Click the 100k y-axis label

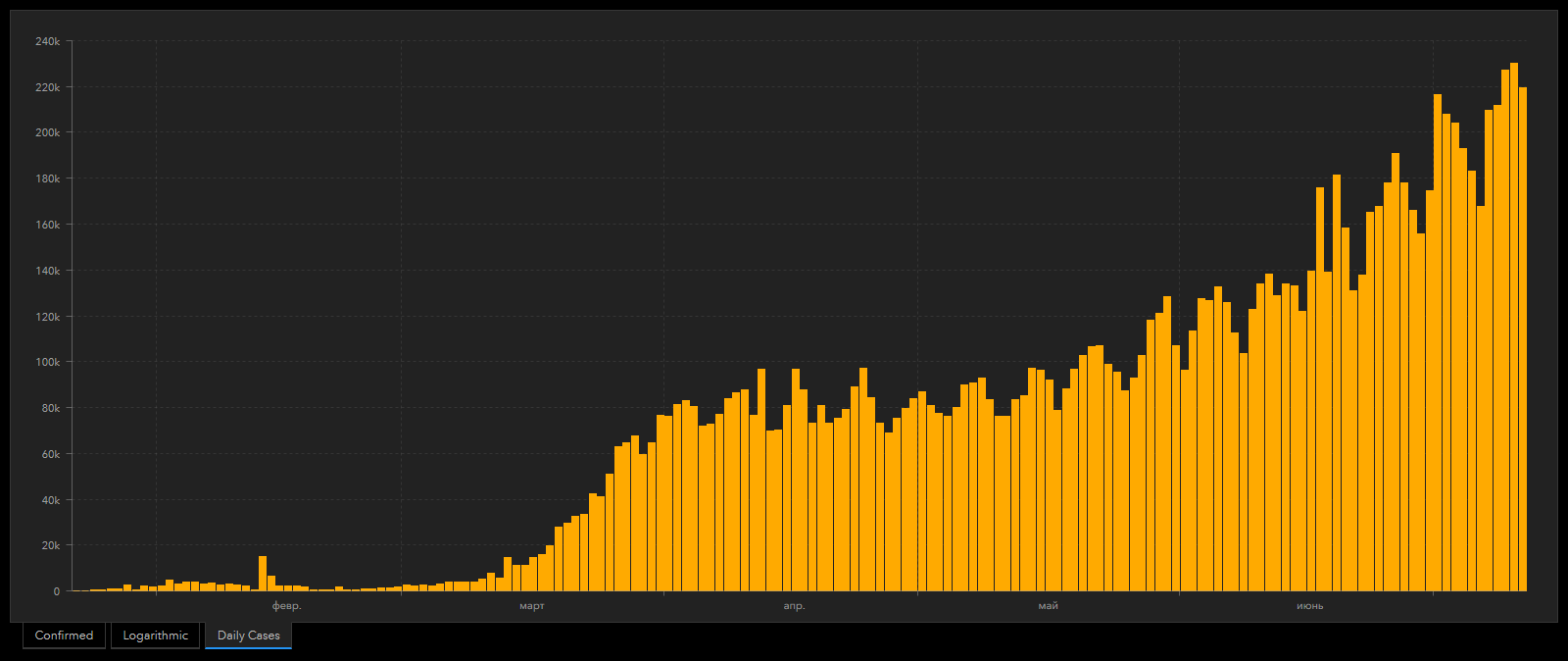(47, 362)
